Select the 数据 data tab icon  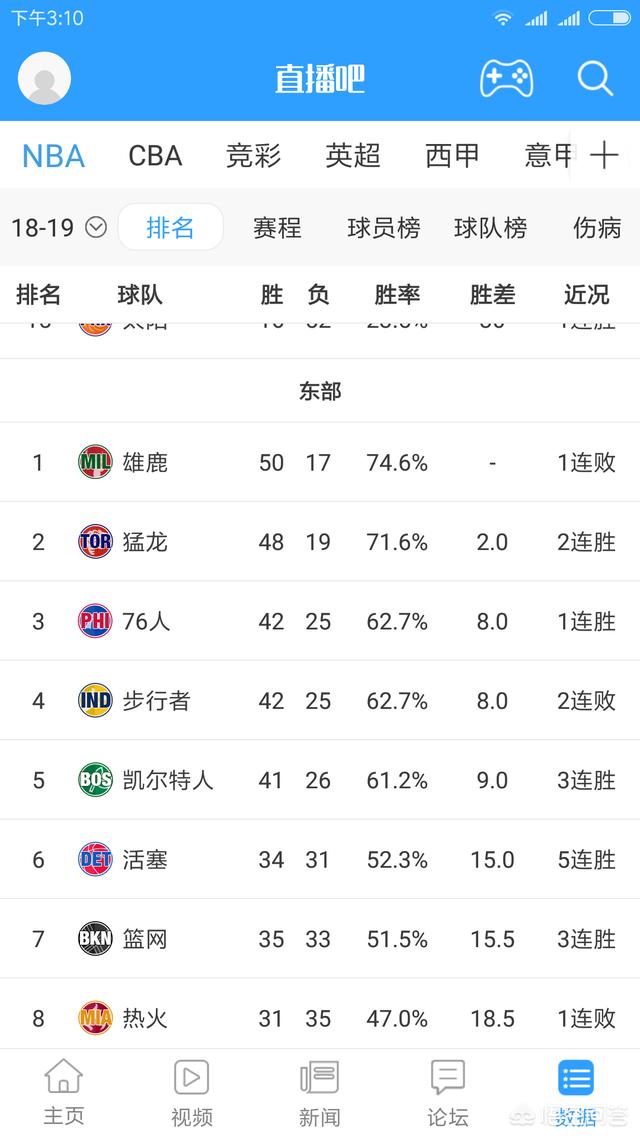tap(576, 1078)
